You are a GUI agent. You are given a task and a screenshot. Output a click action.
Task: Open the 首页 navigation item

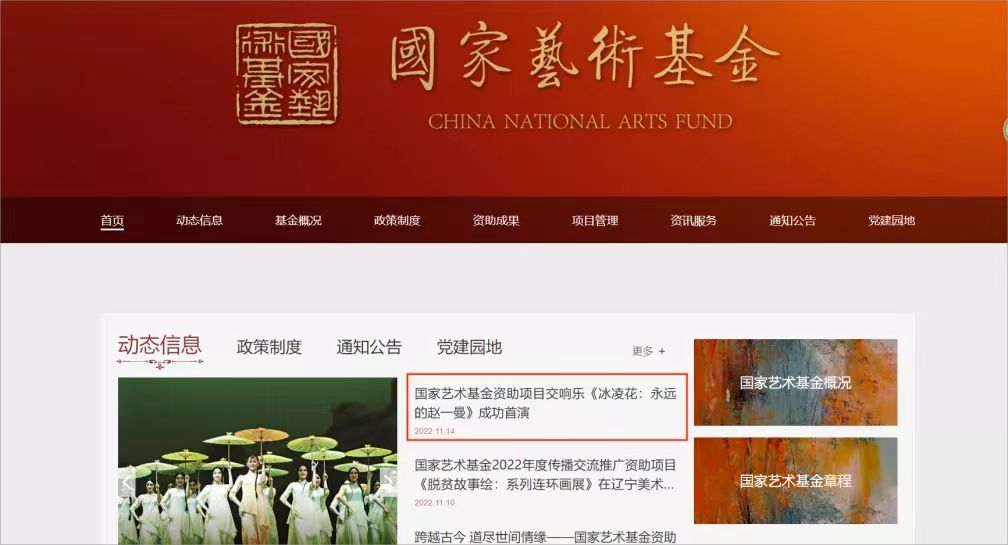tap(112, 220)
